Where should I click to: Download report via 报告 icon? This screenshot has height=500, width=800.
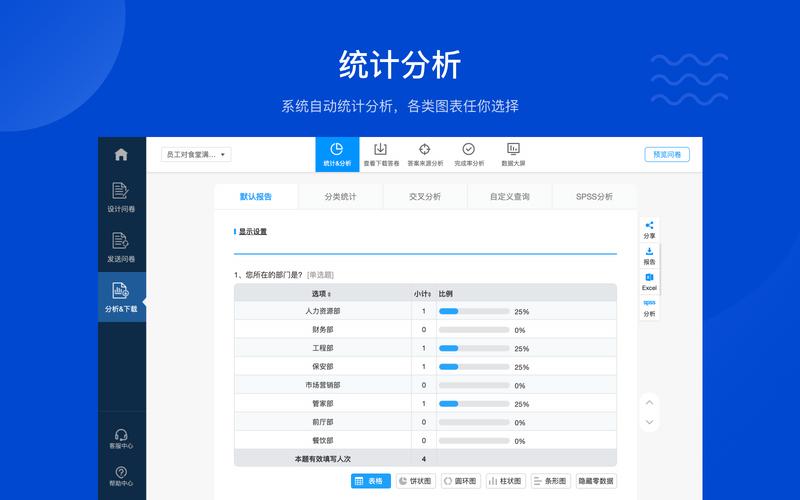click(649, 256)
